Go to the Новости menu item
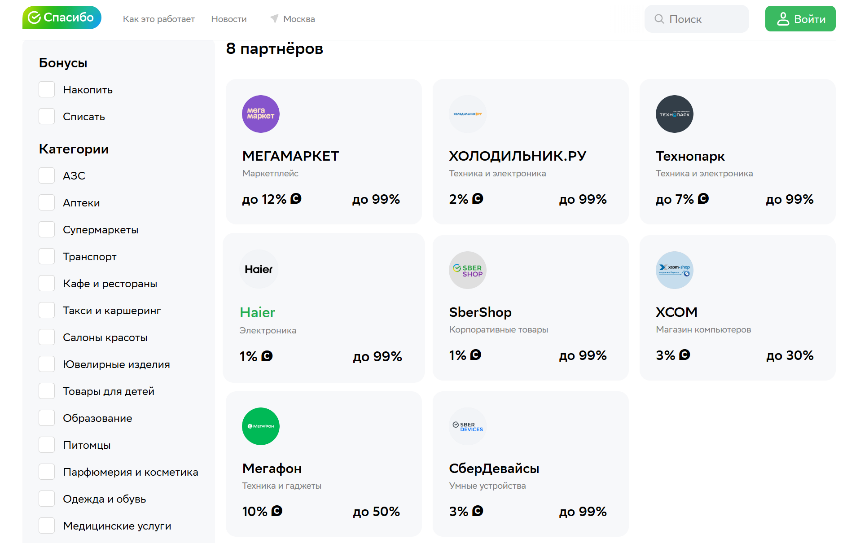860x543 pixels. coord(229,19)
